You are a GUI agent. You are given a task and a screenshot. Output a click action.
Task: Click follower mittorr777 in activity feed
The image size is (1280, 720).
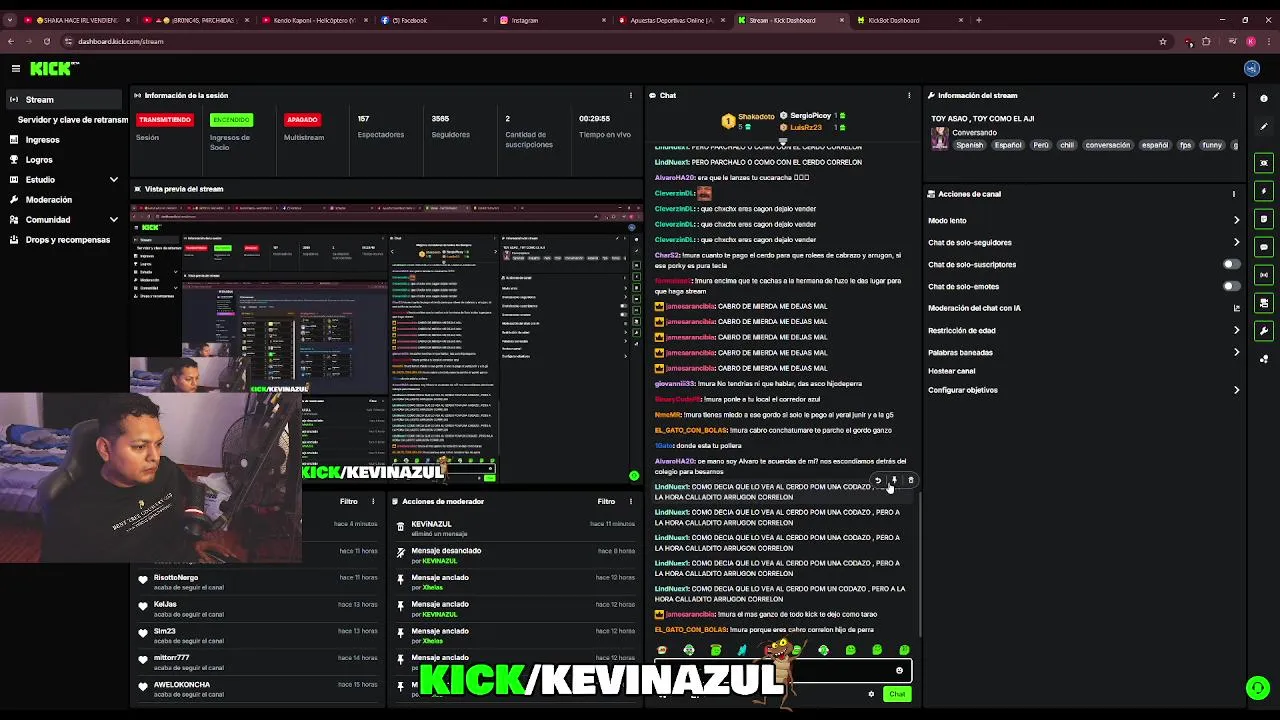pos(171,658)
